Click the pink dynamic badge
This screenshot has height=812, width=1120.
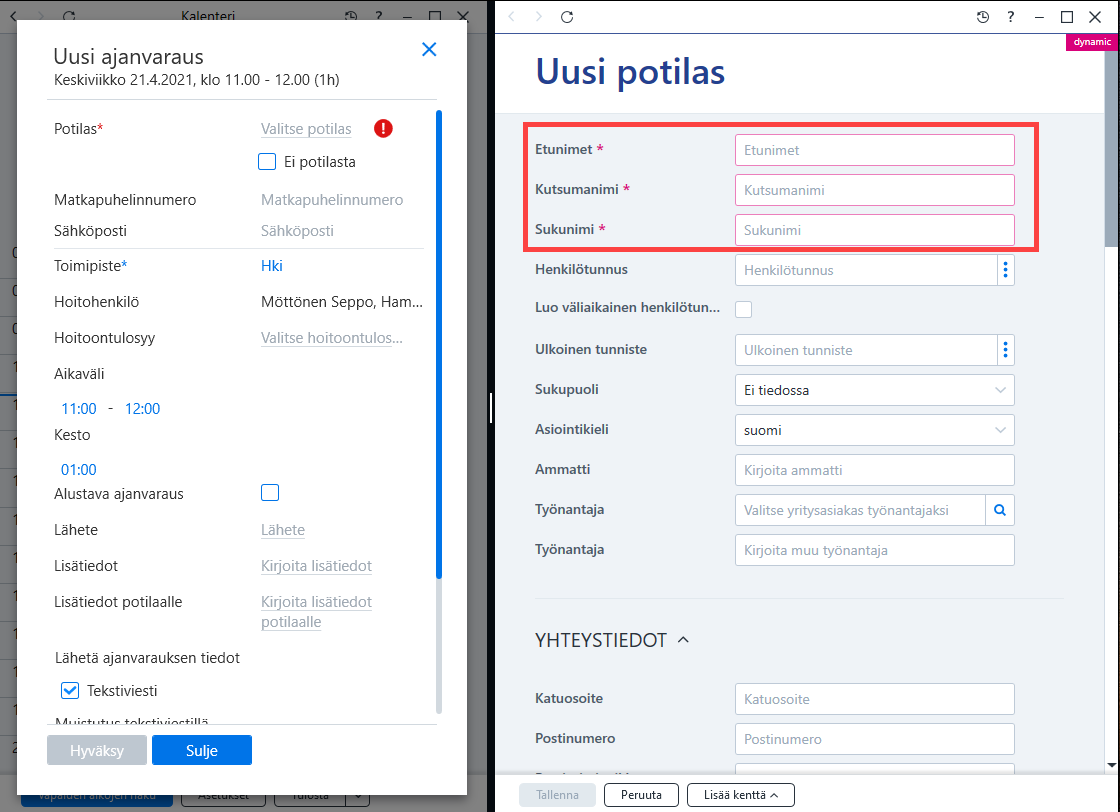pyautogui.click(x=1092, y=42)
